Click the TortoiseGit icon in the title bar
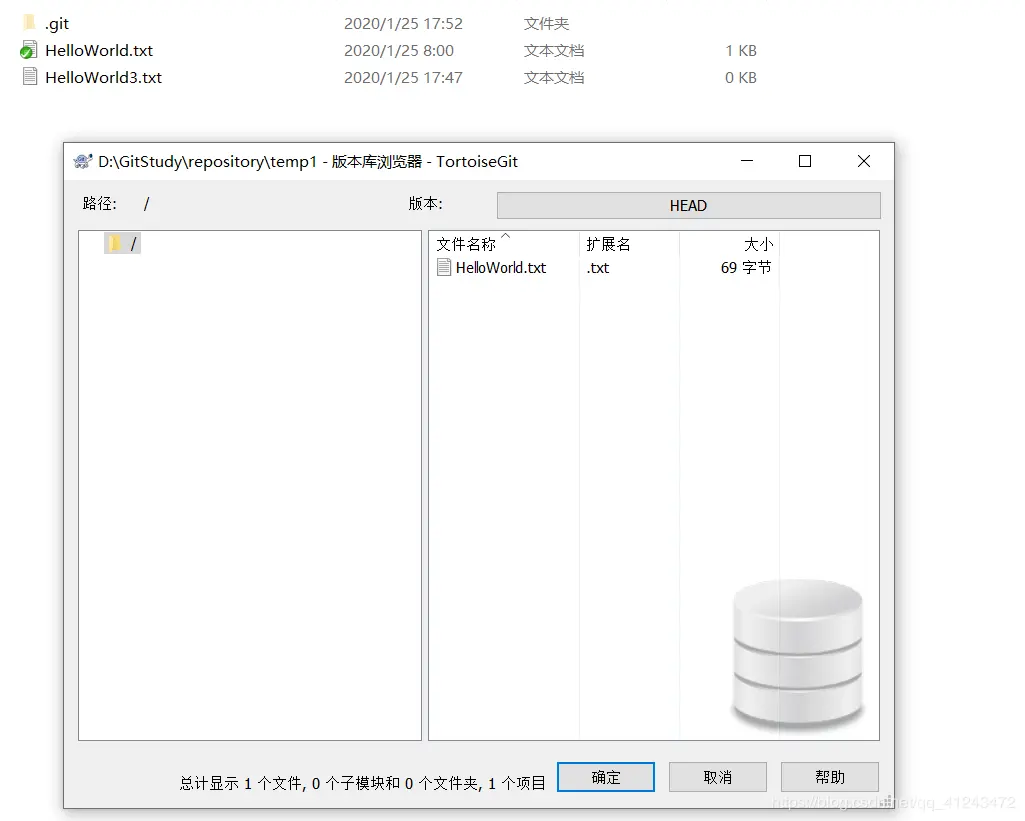The width and height of the screenshot is (1025, 821). [x=80, y=161]
